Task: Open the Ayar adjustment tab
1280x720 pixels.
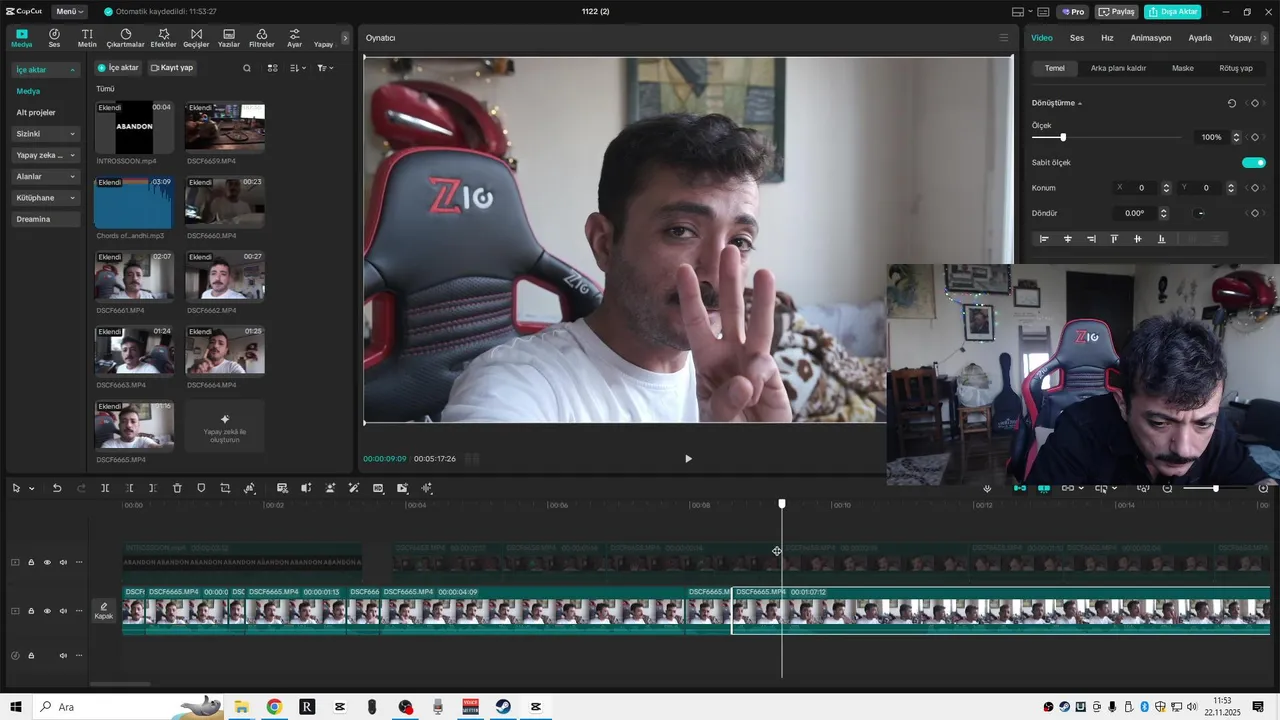Action: (294, 38)
